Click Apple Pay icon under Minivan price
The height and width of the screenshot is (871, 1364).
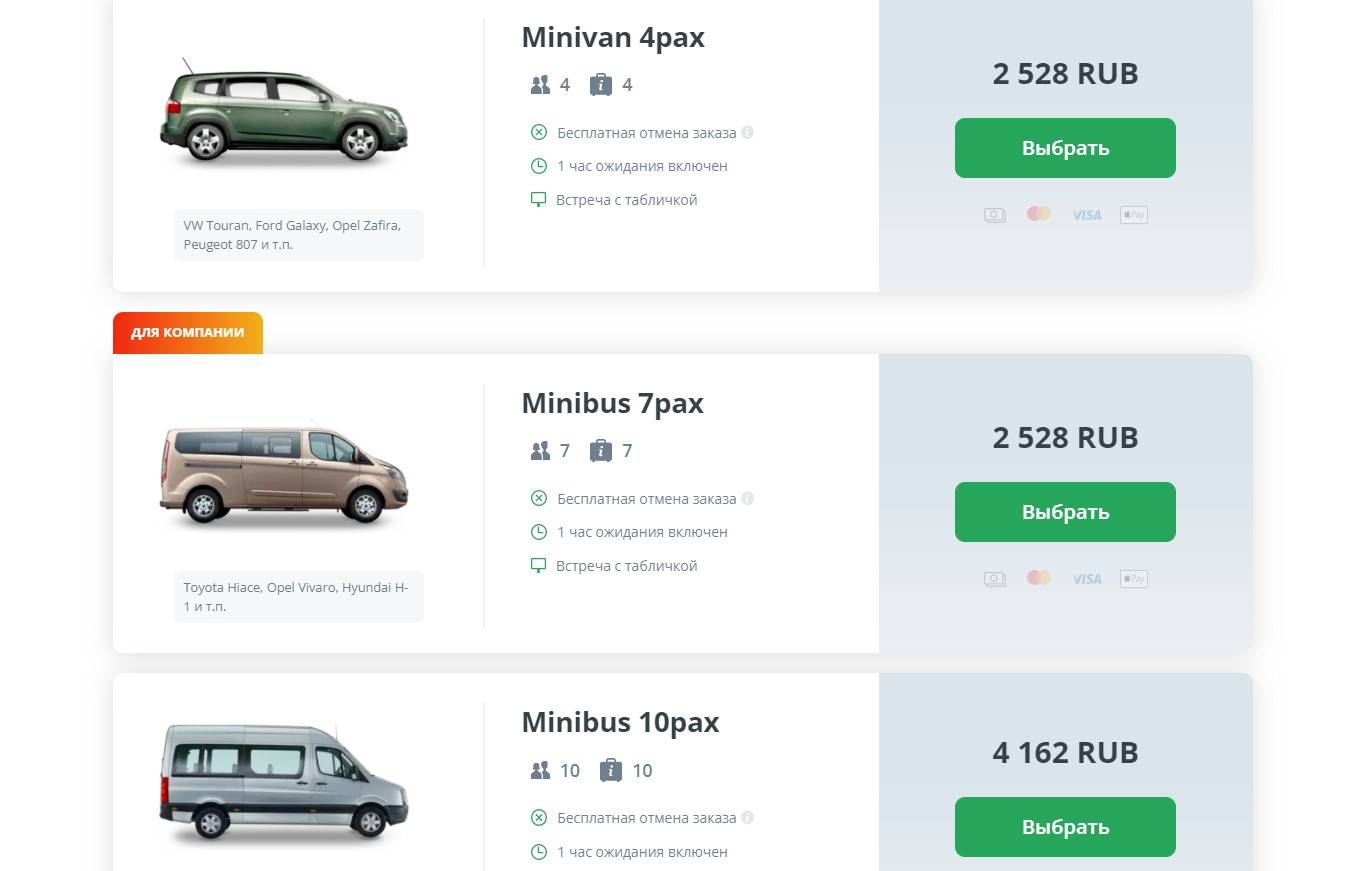click(1133, 215)
